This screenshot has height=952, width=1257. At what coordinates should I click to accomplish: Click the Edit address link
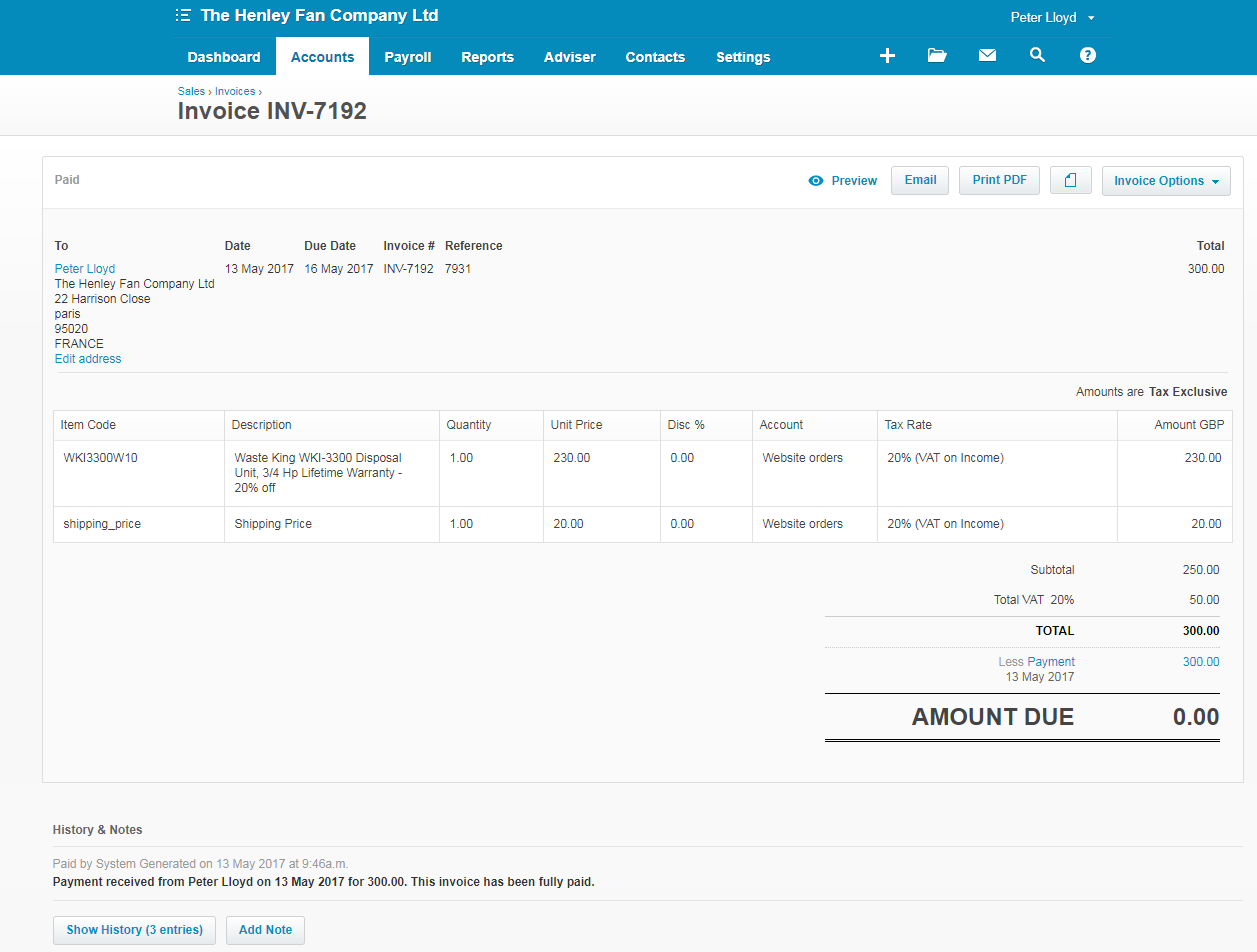pos(88,359)
